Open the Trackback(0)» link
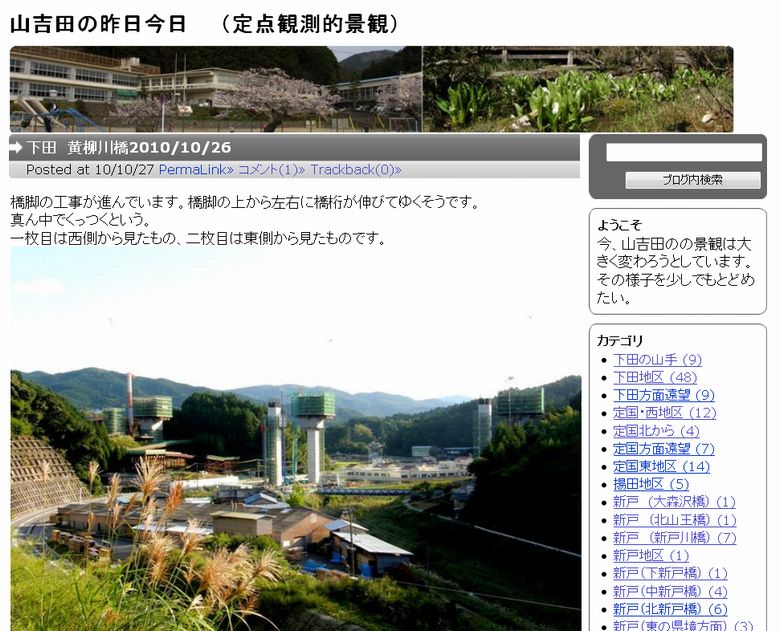780x631 pixels. pyautogui.click(x=356, y=170)
